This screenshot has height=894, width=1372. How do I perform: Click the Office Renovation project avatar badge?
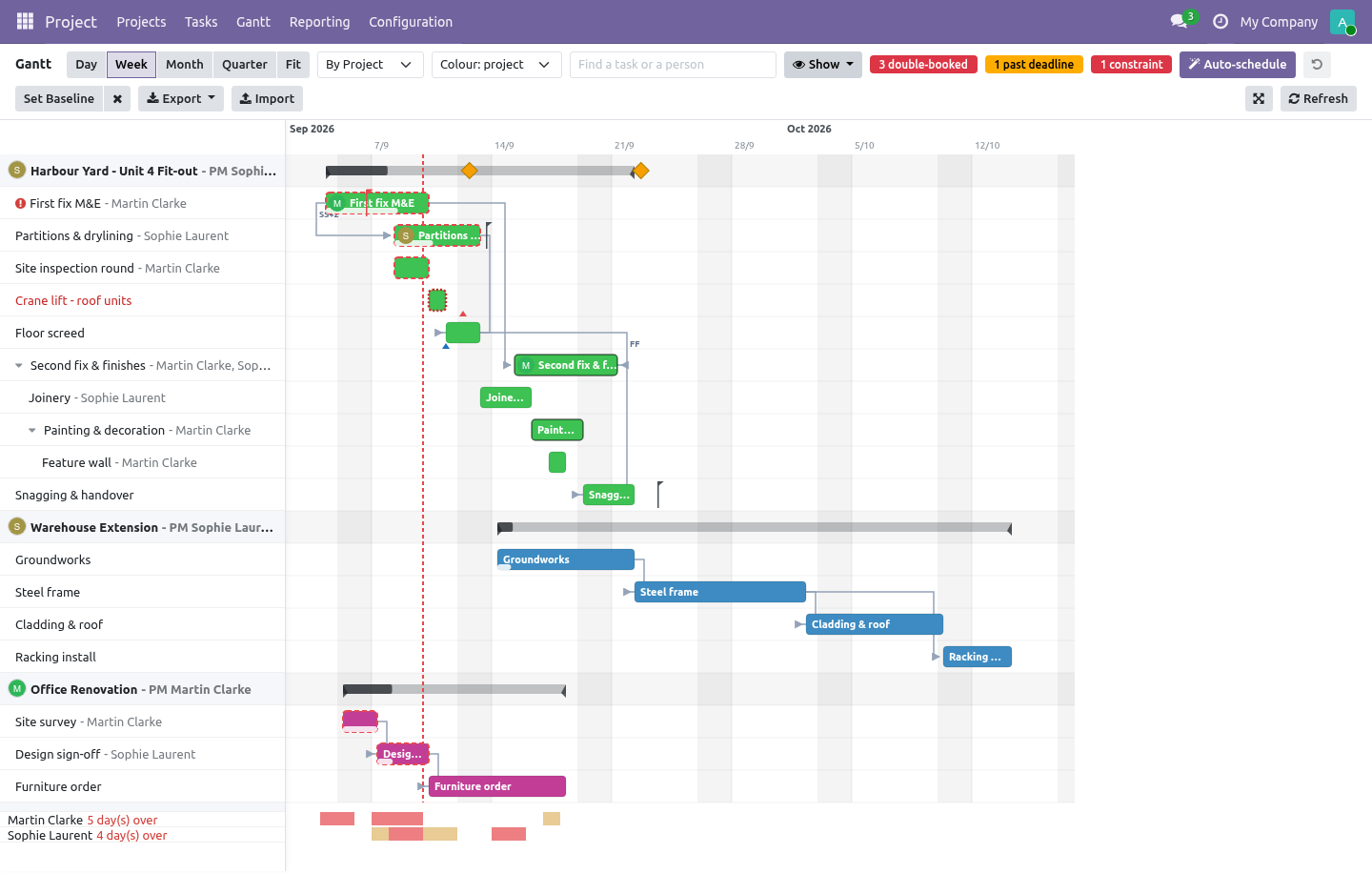coord(16,688)
